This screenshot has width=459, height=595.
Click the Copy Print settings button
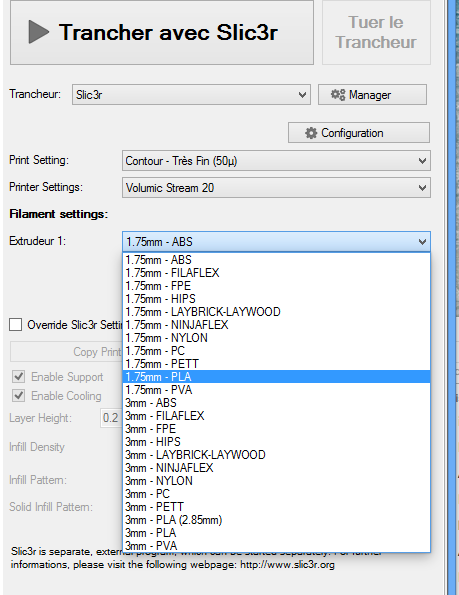coord(66,352)
